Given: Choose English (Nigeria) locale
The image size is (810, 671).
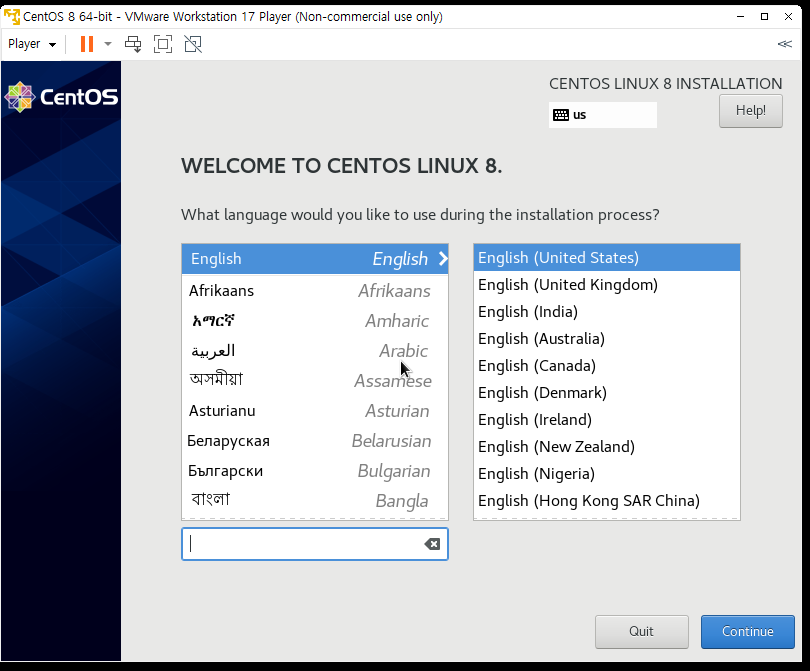Looking at the screenshot, I should click(x=606, y=474).
